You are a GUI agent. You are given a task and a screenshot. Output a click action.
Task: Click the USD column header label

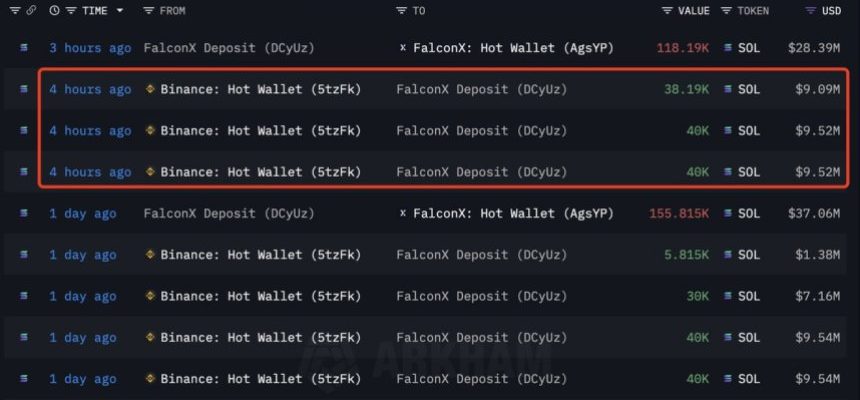click(x=831, y=10)
